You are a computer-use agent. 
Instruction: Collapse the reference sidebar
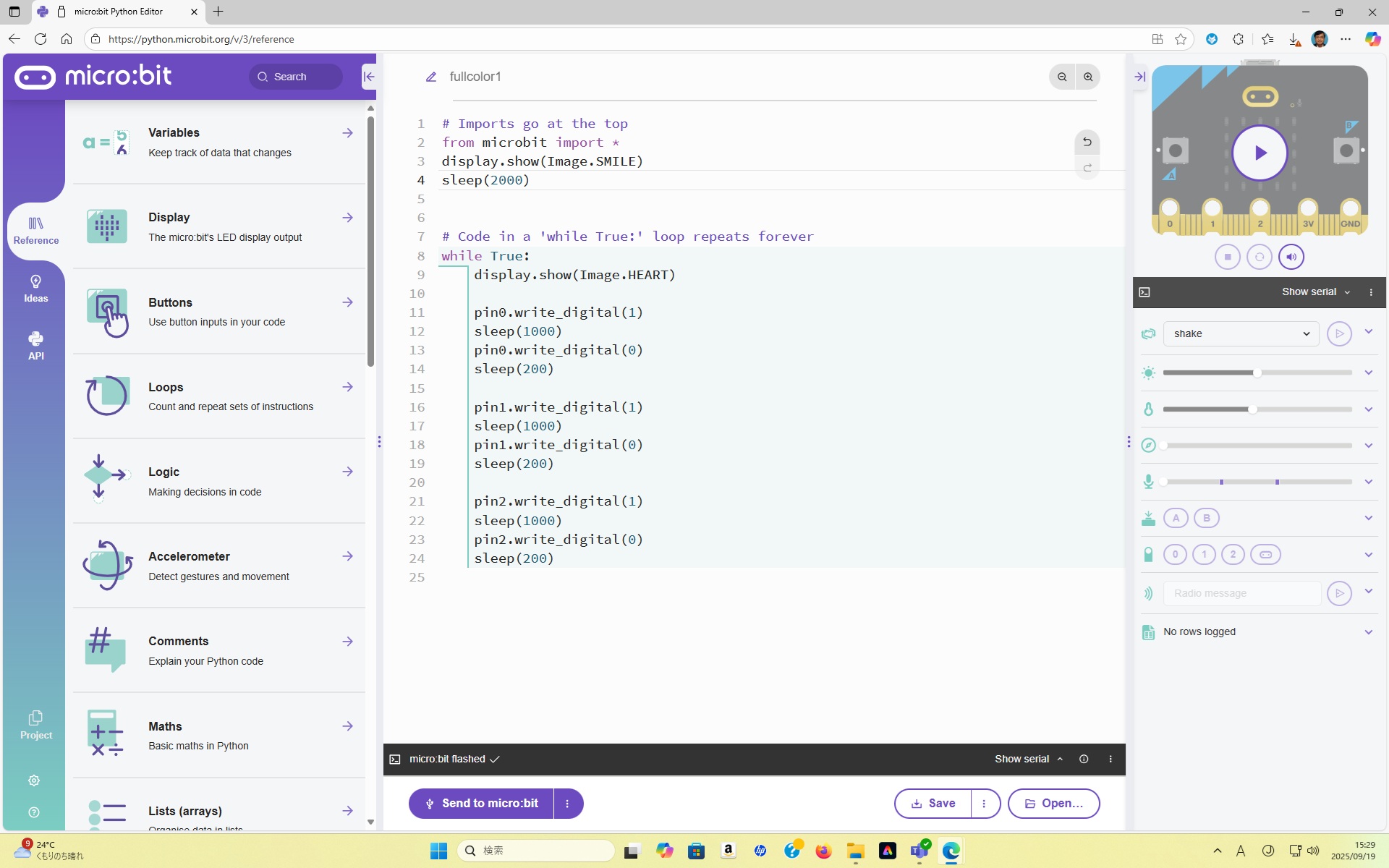coord(368,77)
